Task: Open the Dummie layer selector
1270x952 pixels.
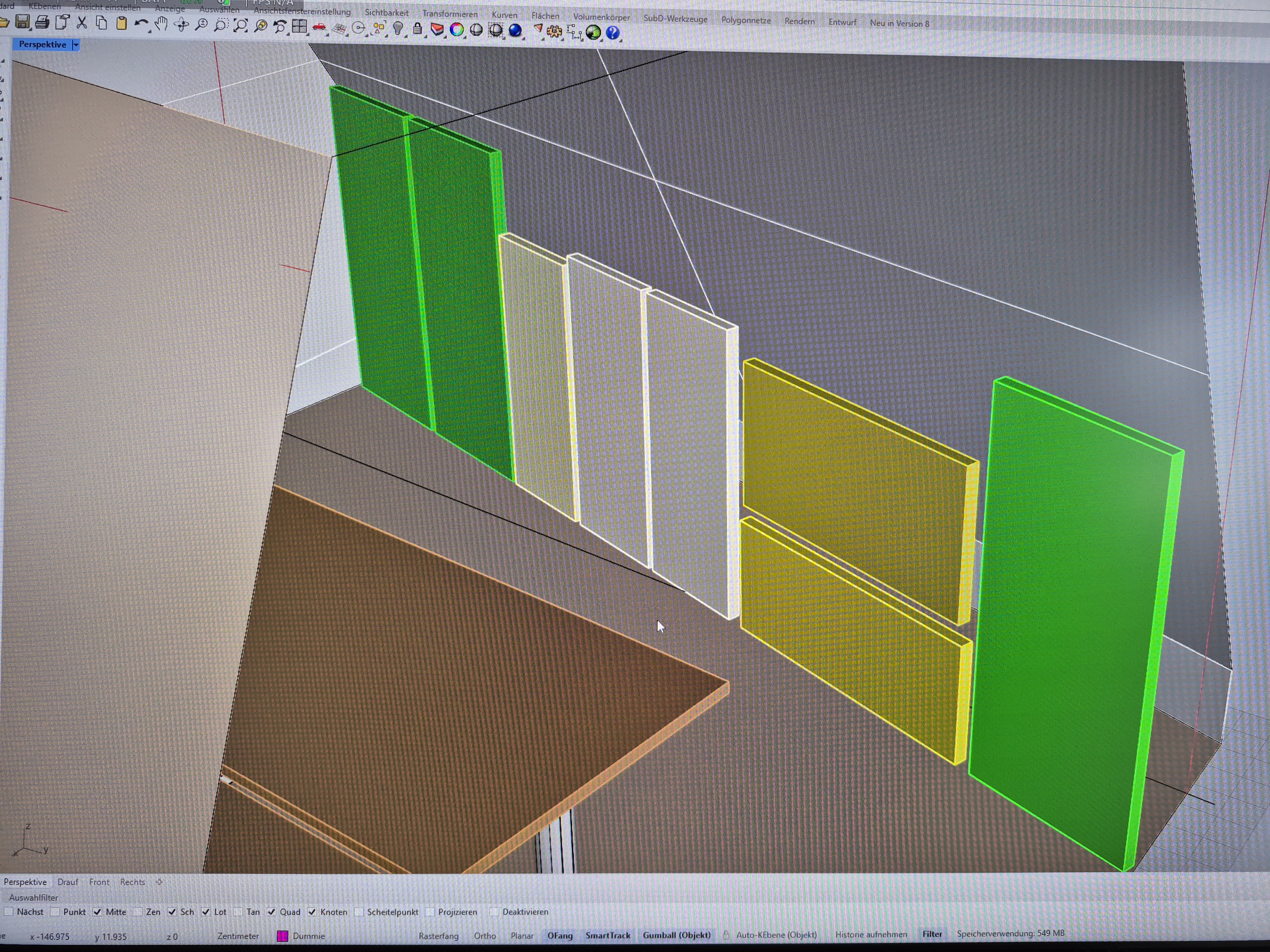Action: pyautogui.click(x=308, y=936)
